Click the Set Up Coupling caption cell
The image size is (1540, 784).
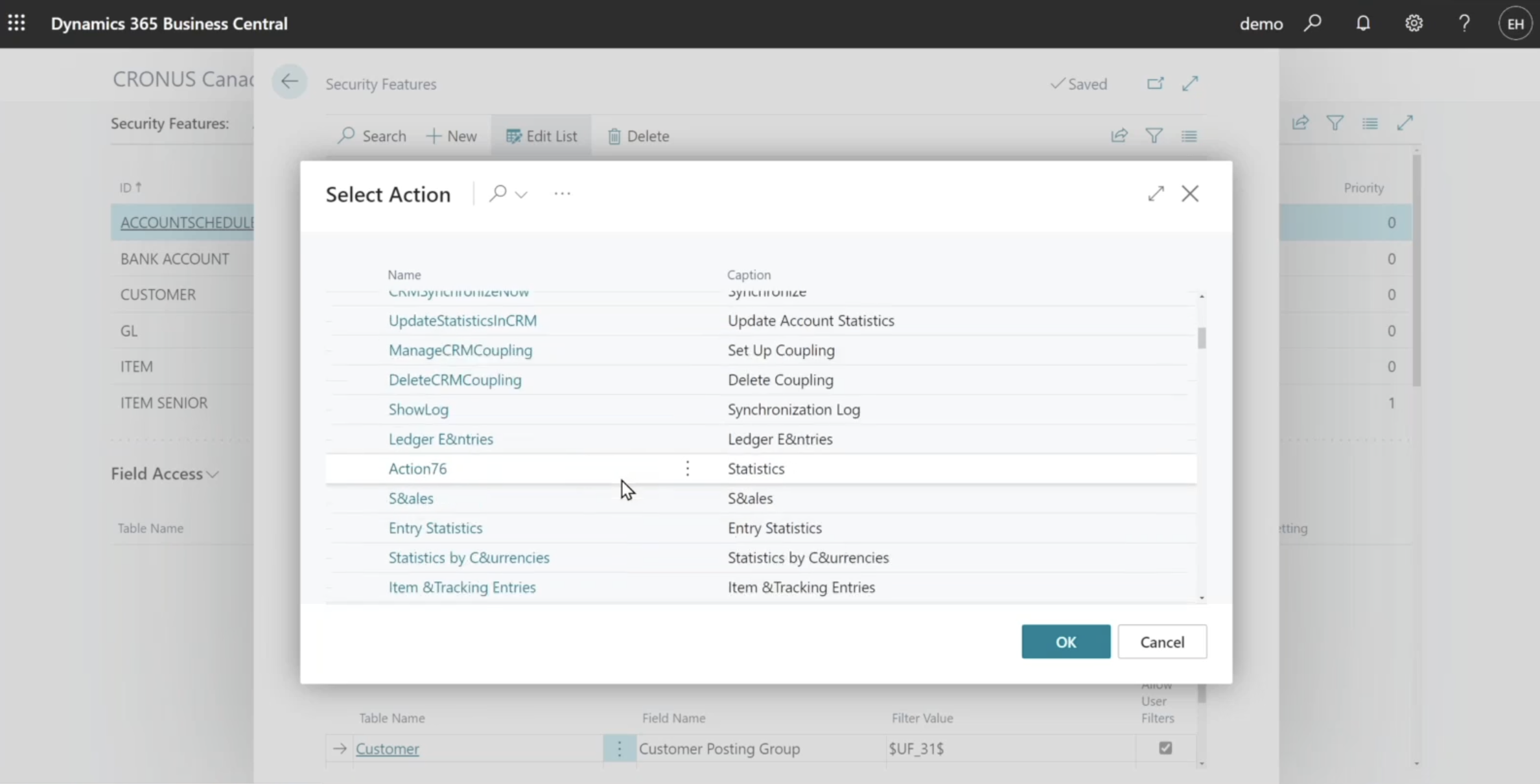click(781, 350)
